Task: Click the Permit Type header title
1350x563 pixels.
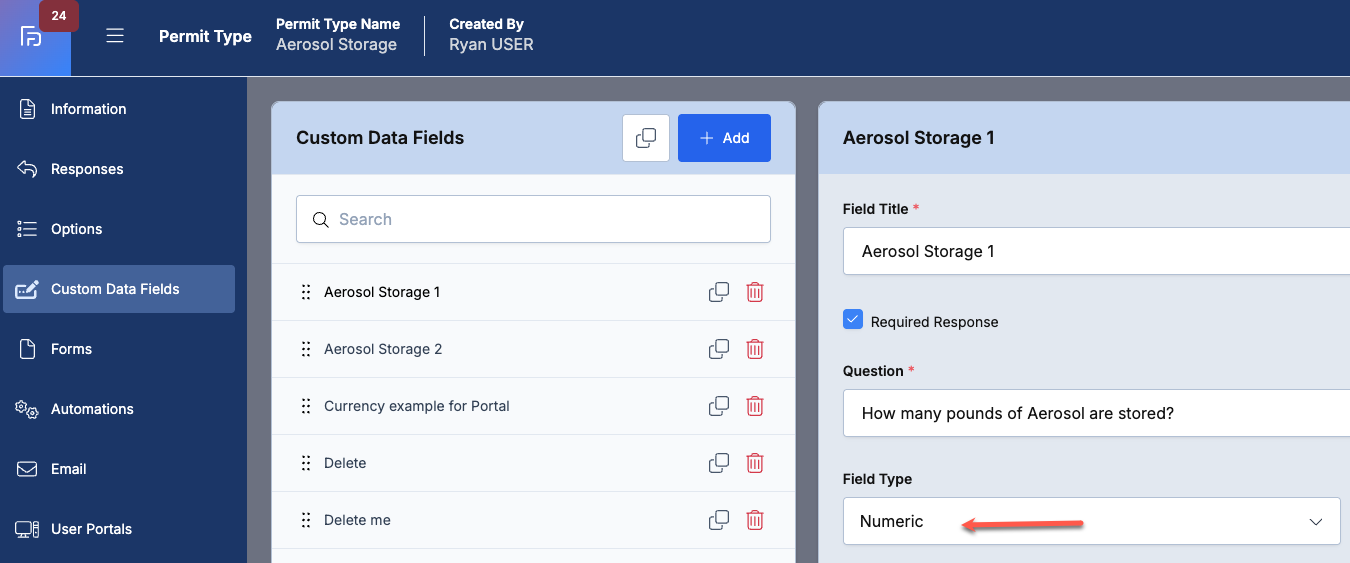Action: point(205,36)
